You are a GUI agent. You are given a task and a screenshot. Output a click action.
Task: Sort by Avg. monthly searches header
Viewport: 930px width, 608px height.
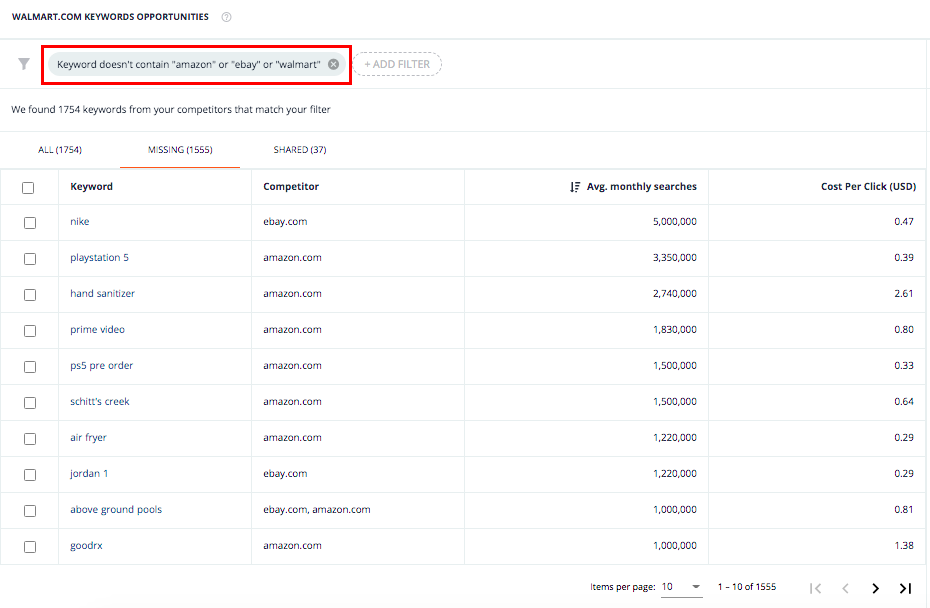click(x=641, y=186)
